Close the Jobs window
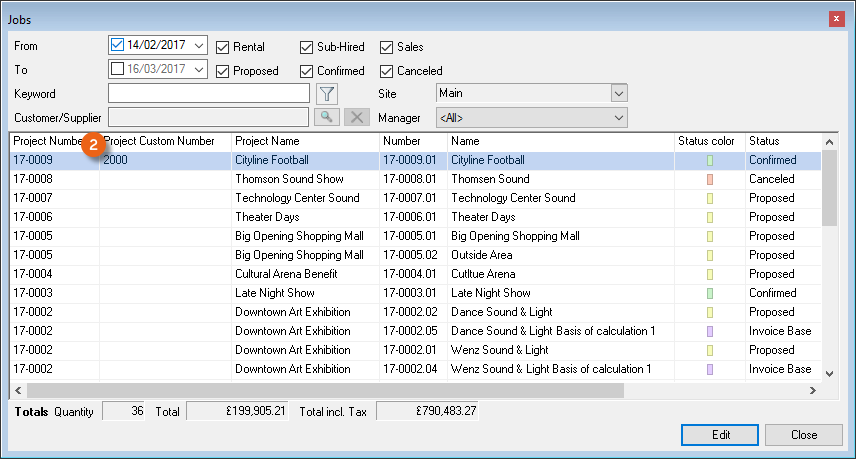This screenshot has width=856, height=459. click(x=836, y=19)
